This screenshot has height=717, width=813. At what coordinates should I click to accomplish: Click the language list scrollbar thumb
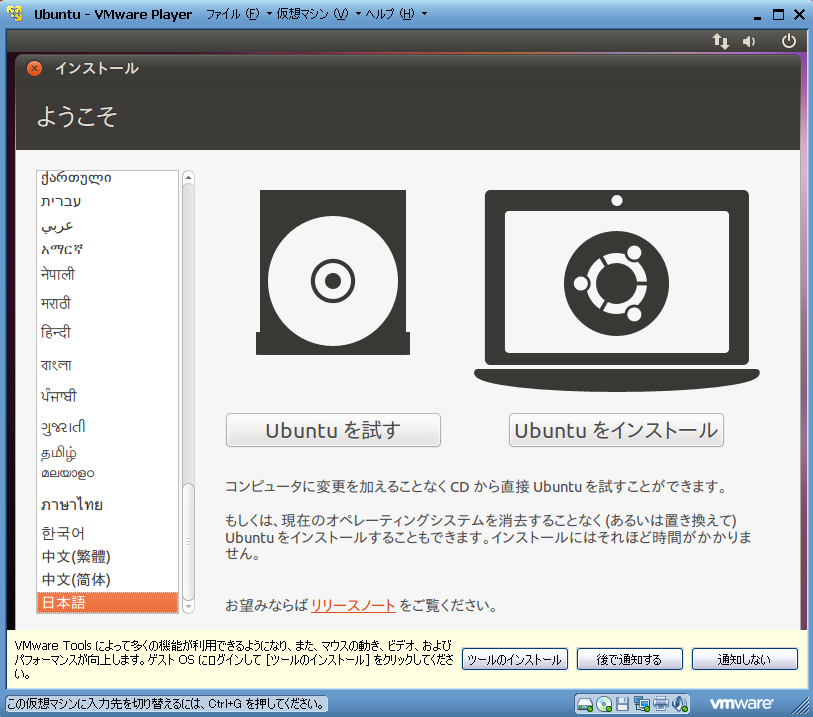tap(189, 542)
